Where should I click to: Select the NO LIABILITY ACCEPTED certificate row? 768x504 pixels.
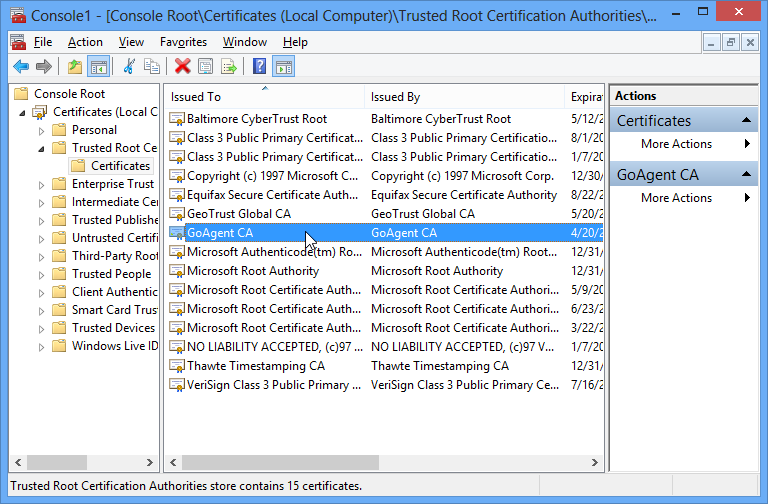pyautogui.click(x=384, y=347)
